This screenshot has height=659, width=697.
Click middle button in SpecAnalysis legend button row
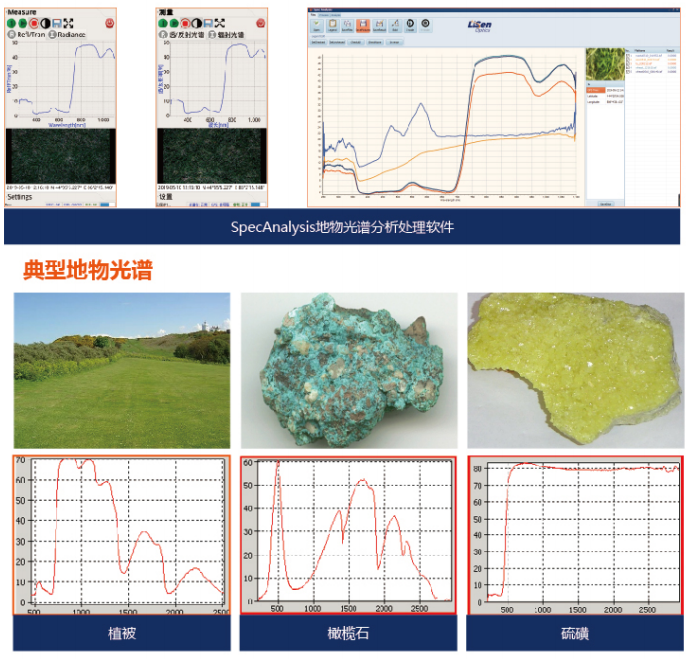click(356, 42)
